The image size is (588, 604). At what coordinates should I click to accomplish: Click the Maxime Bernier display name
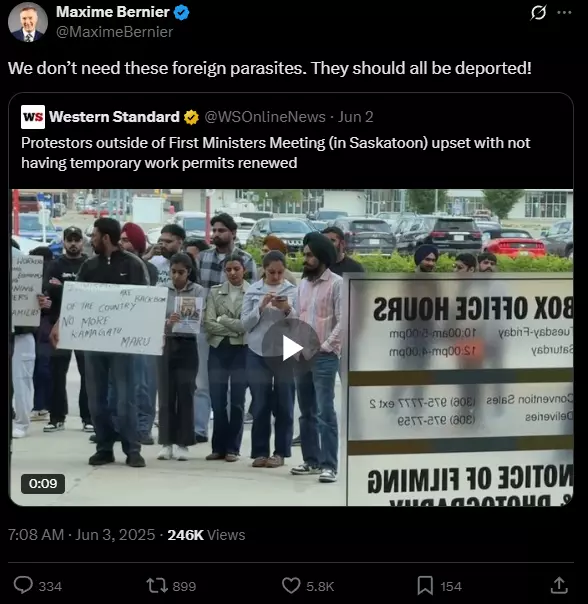(113, 12)
